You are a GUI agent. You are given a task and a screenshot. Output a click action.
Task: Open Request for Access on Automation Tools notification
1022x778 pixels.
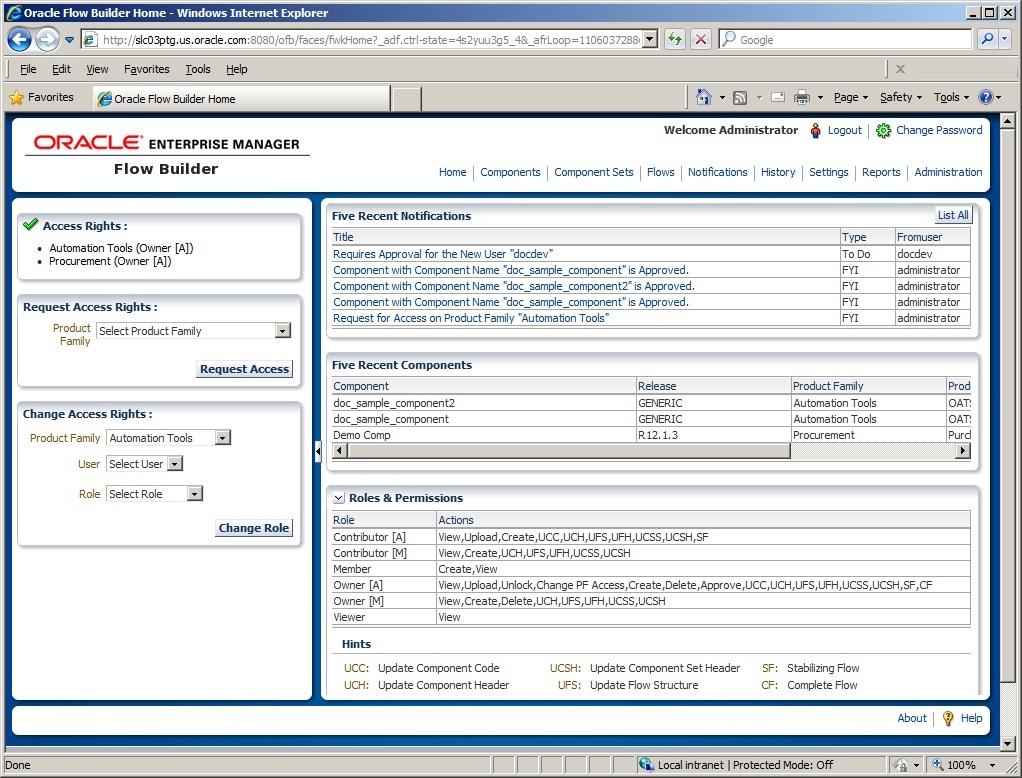[471, 318]
